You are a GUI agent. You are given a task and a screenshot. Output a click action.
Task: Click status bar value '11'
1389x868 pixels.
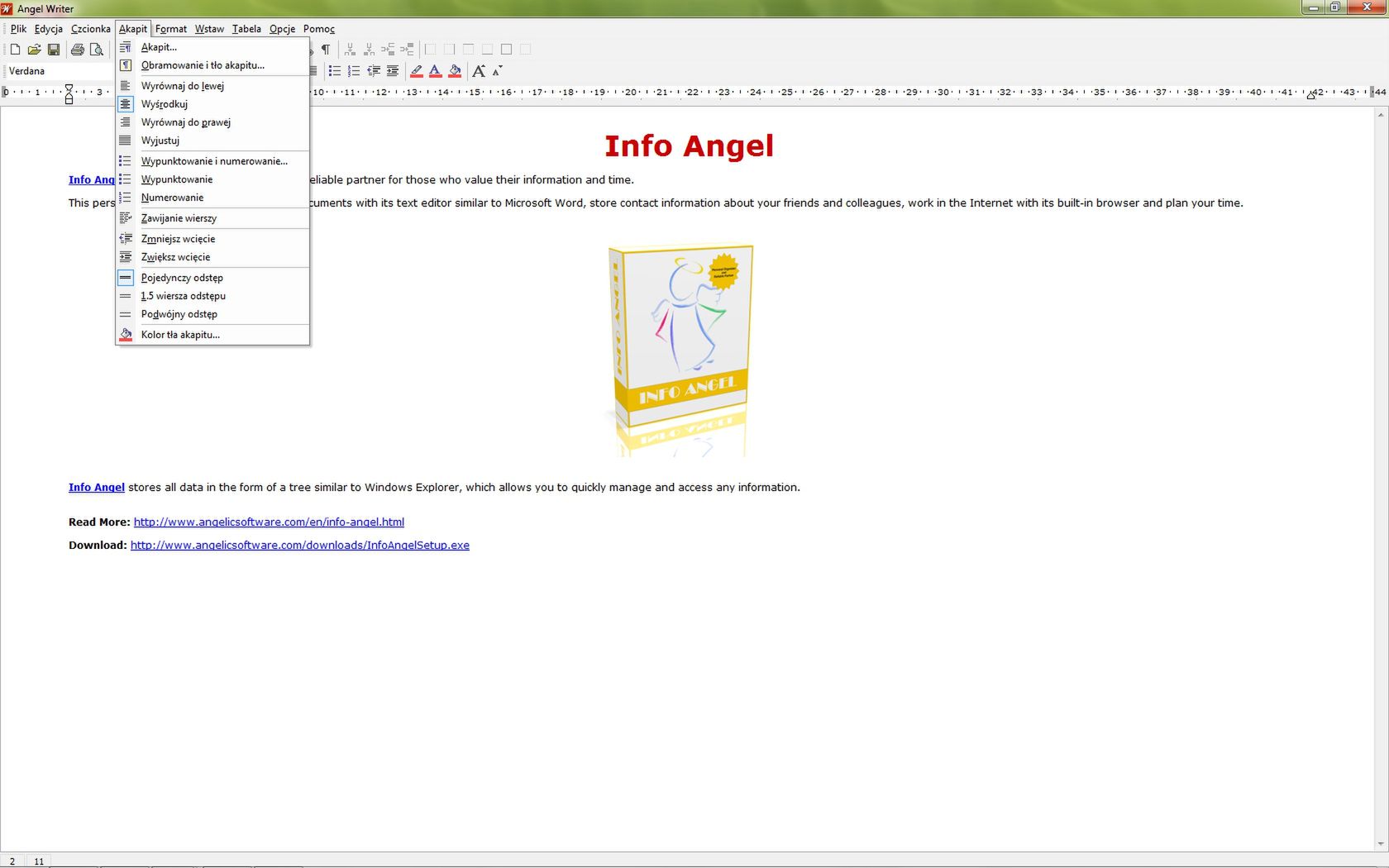point(39,861)
